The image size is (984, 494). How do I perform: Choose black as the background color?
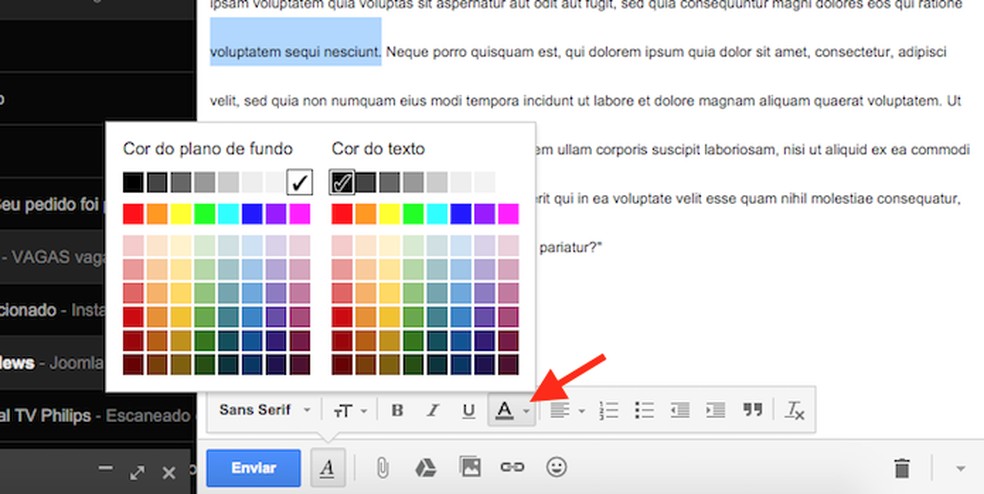pyautogui.click(x=133, y=183)
